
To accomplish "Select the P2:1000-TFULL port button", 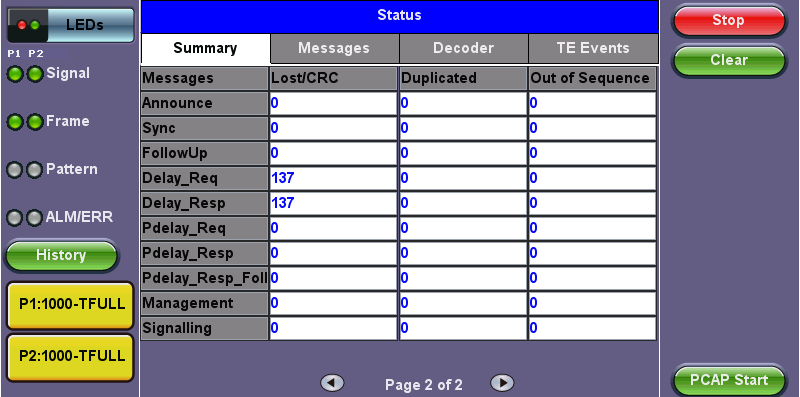I will tap(71, 357).
